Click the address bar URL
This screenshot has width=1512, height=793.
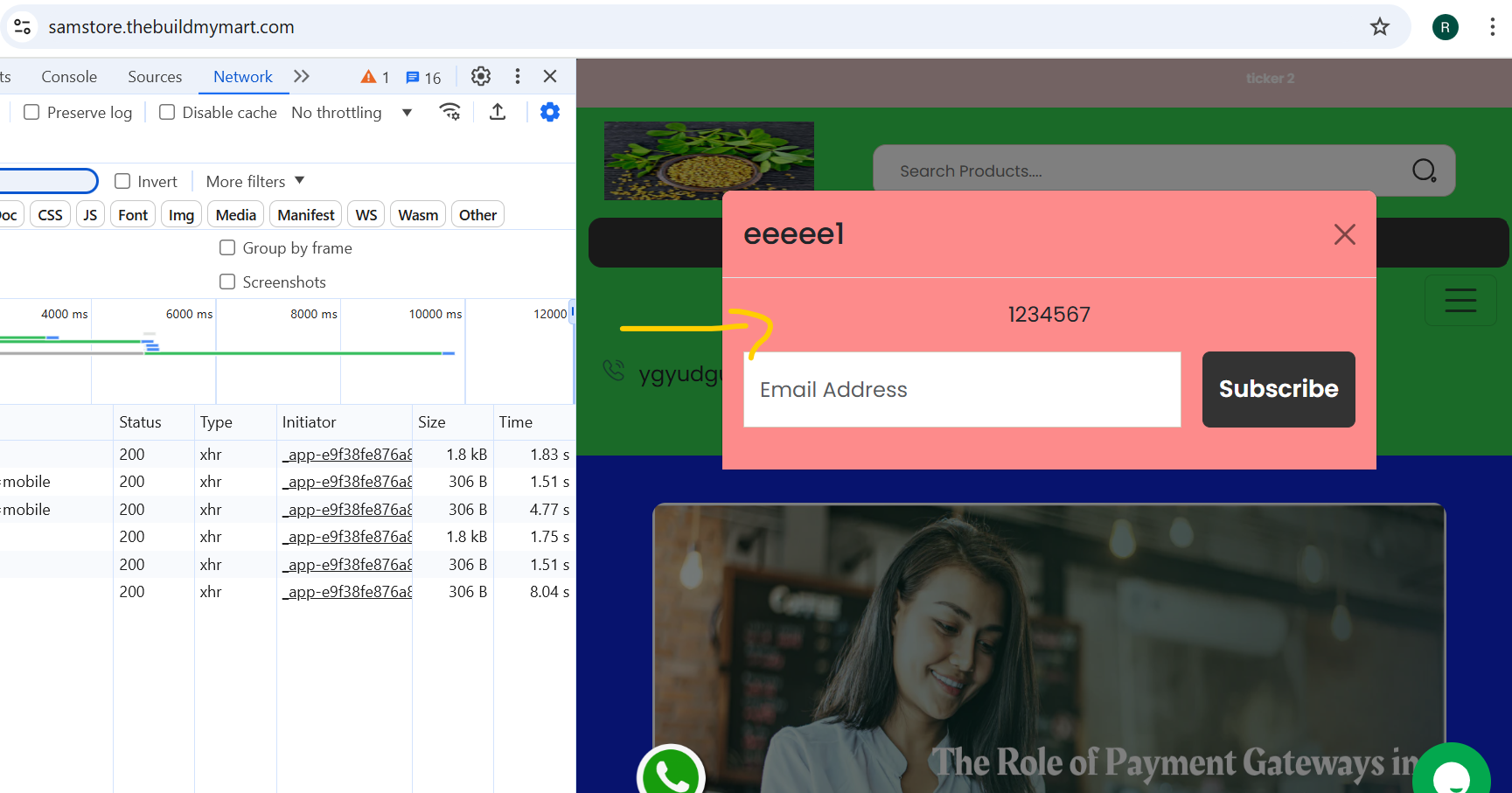tap(171, 27)
